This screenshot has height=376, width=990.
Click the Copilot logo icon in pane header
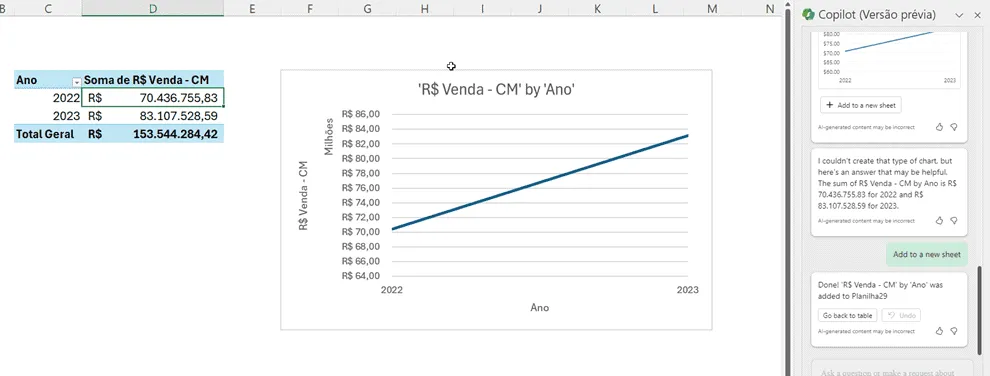[x=808, y=15]
